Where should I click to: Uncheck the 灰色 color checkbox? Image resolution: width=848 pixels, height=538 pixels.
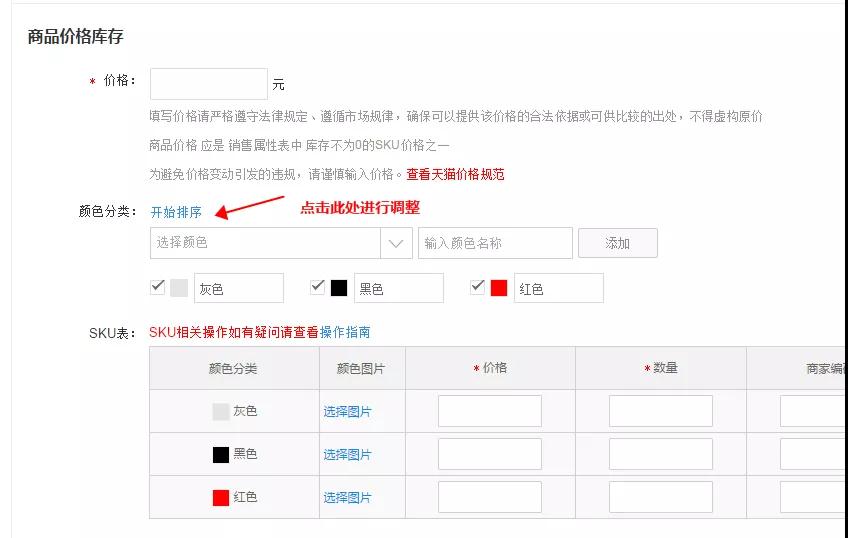tap(157, 287)
